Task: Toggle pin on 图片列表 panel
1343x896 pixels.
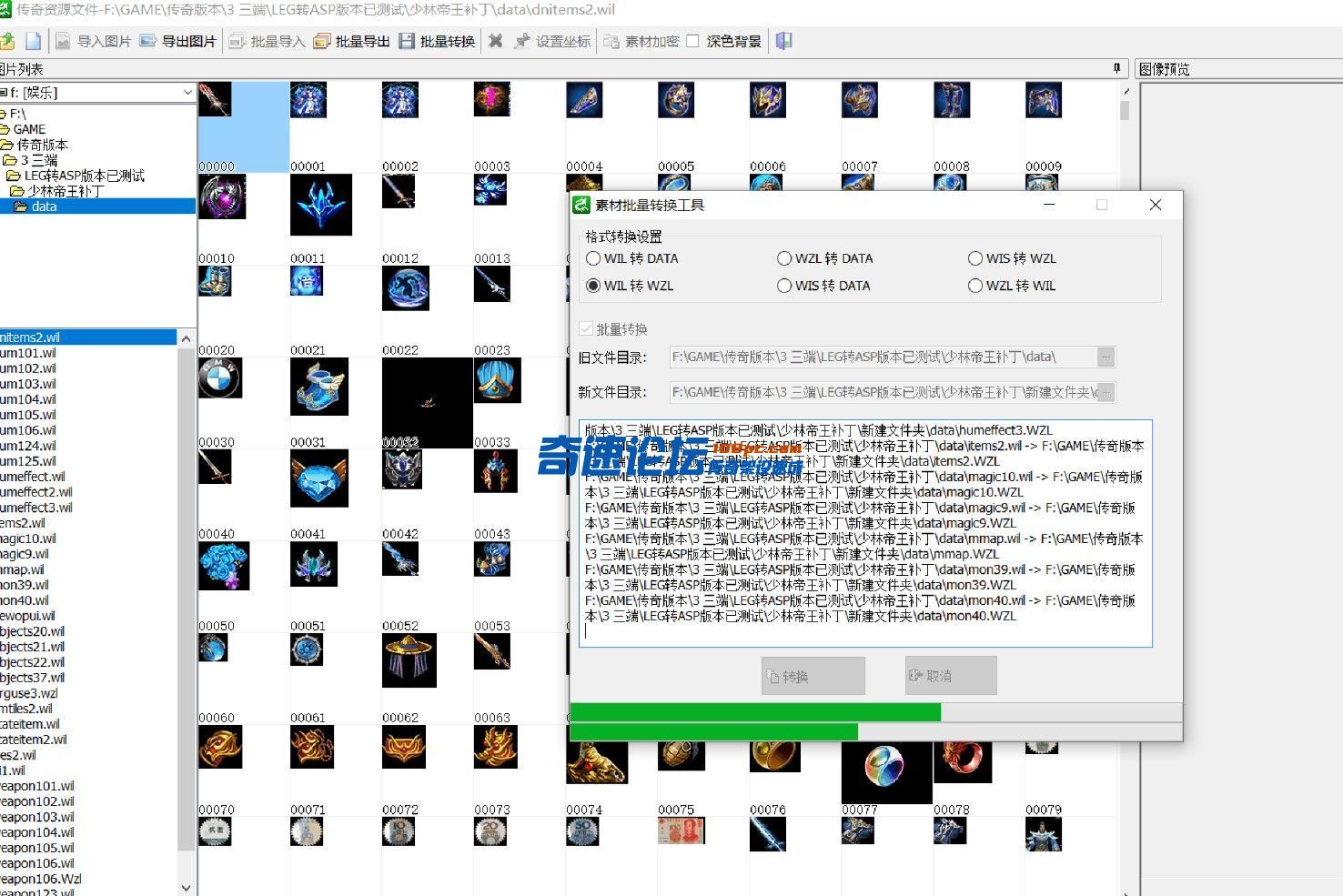Action: pyautogui.click(x=1117, y=68)
